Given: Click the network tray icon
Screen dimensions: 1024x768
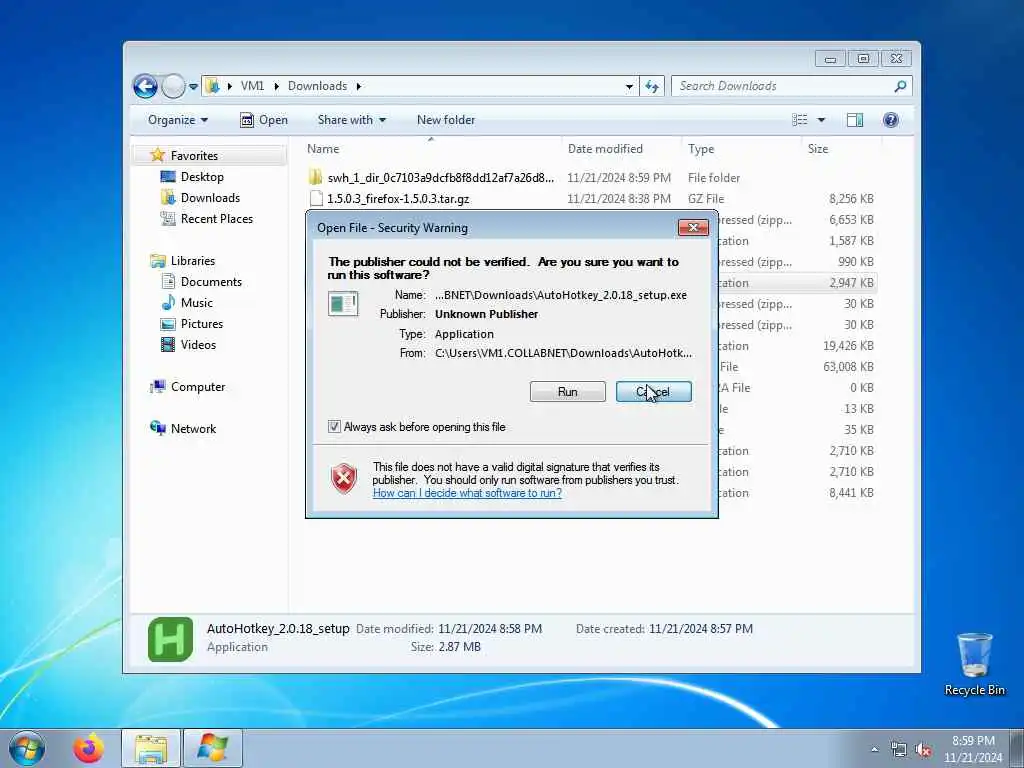Looking at the screenshot, I should click(x=899, y=750).
